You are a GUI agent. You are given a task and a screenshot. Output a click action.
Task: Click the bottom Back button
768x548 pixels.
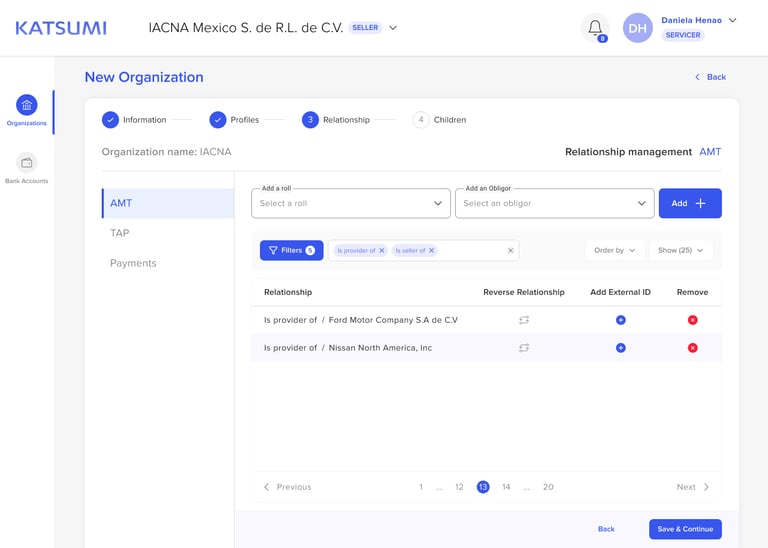(x=606, y=529)
